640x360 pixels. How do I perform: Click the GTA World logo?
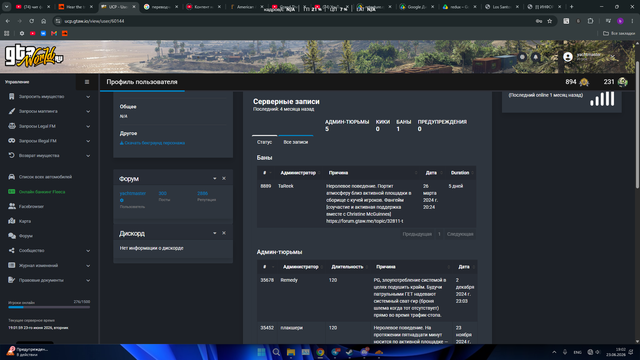pyautogui.click(x=34, y=56)
